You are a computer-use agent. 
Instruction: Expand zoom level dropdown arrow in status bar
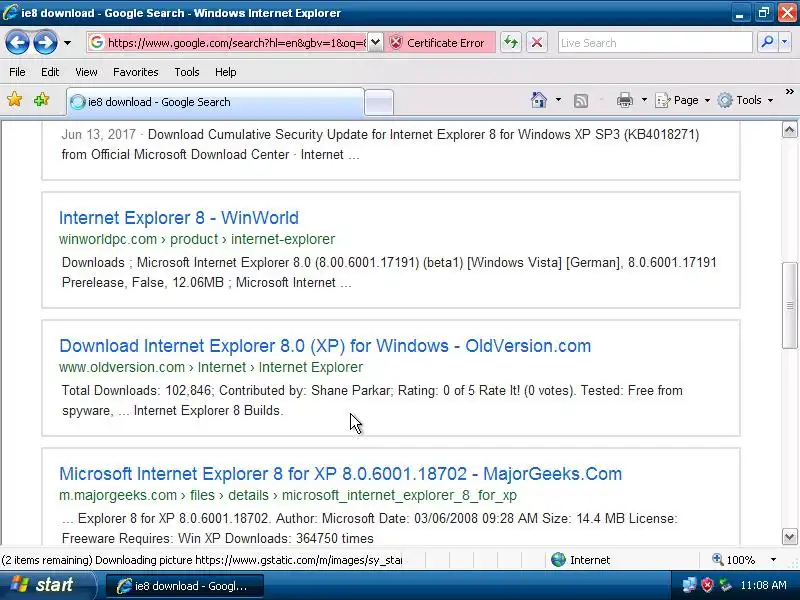pyautogui.click(x=773, y=560)
